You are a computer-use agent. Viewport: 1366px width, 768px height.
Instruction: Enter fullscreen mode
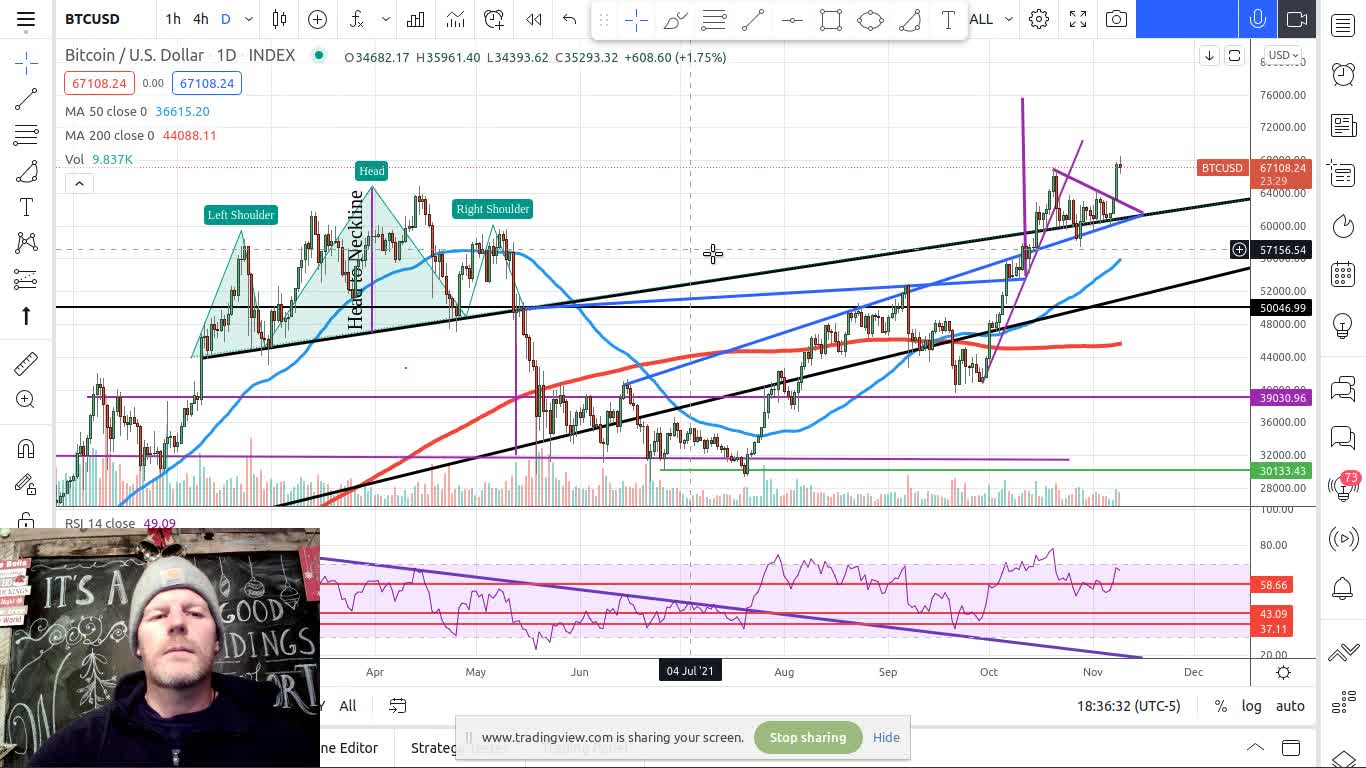pyautogui.click(x=1078, y=19)
